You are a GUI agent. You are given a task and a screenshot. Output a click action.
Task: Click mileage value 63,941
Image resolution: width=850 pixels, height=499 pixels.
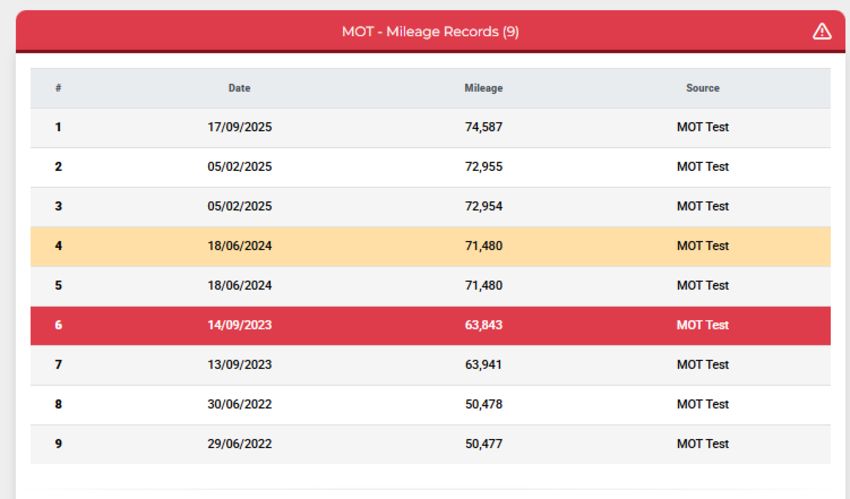[484, 365]
